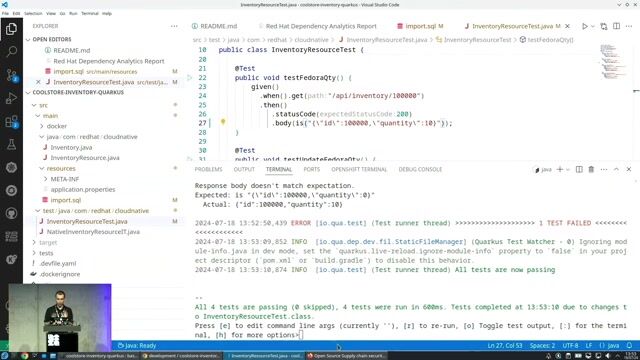
Task: Open the Search view in activity bar
Action: tap(11, 51)
